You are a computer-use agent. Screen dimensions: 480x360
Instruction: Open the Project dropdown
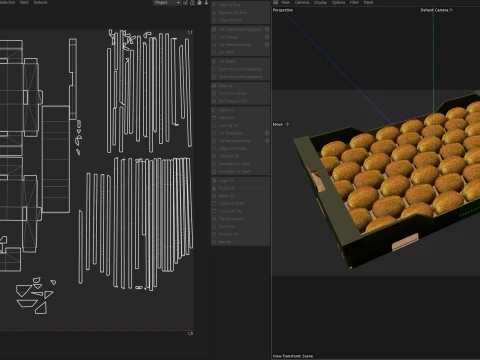(x=167, y=3)
